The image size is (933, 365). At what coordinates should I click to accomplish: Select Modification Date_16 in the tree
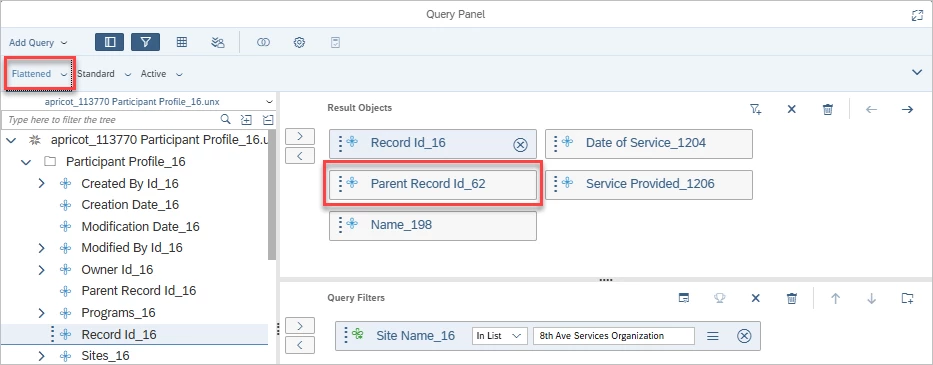click(x=140, y=226)
